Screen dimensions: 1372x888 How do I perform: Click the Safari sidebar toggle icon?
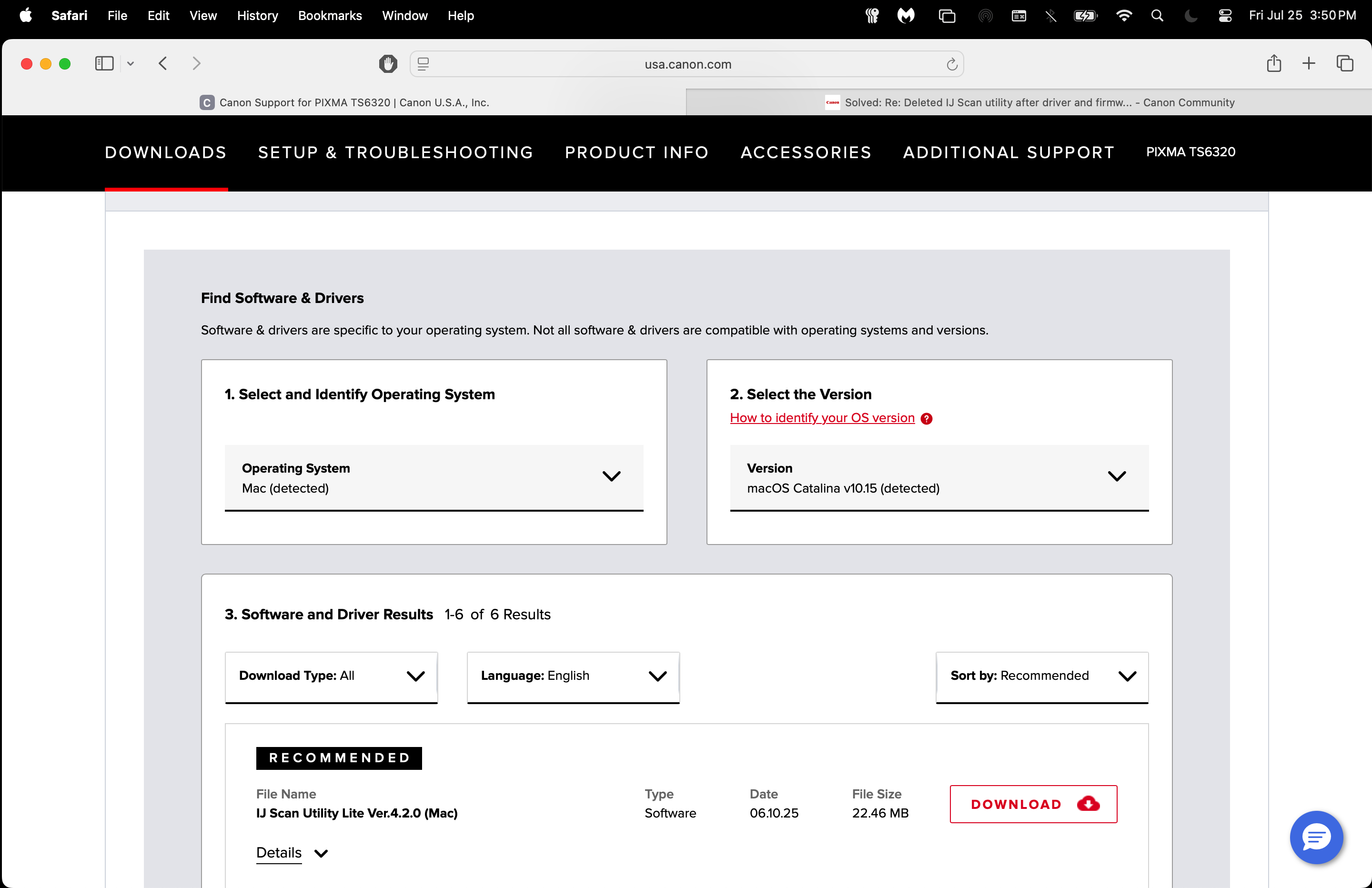[x=104, y=63]
